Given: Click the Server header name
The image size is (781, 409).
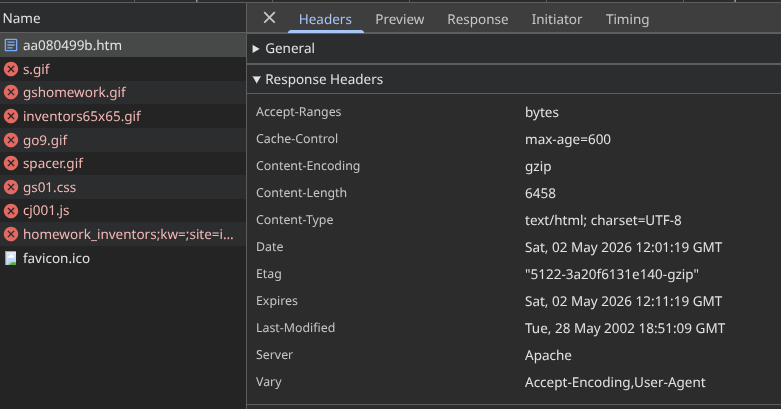Looking at the screenshot, I should coord(274,355).
